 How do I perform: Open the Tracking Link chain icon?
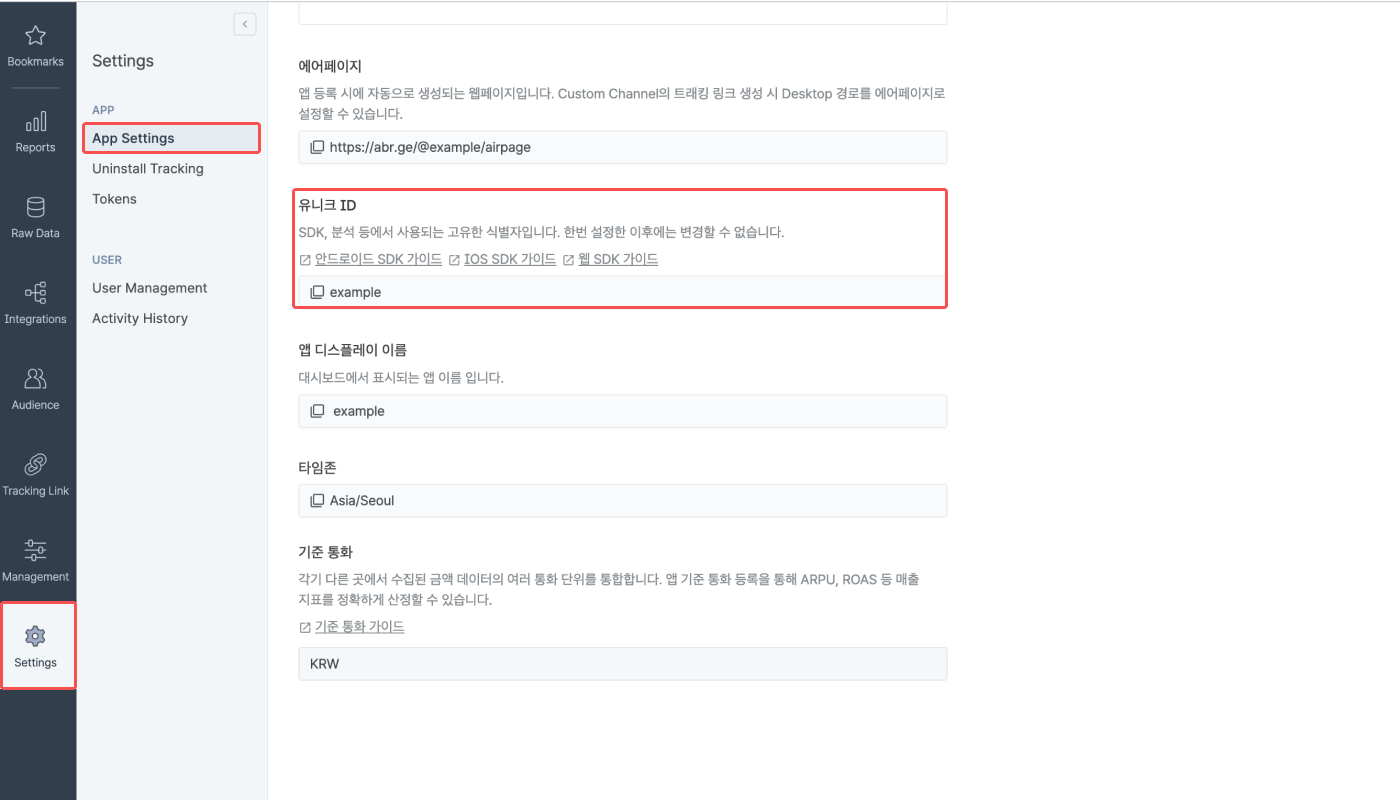pos(36,465)
